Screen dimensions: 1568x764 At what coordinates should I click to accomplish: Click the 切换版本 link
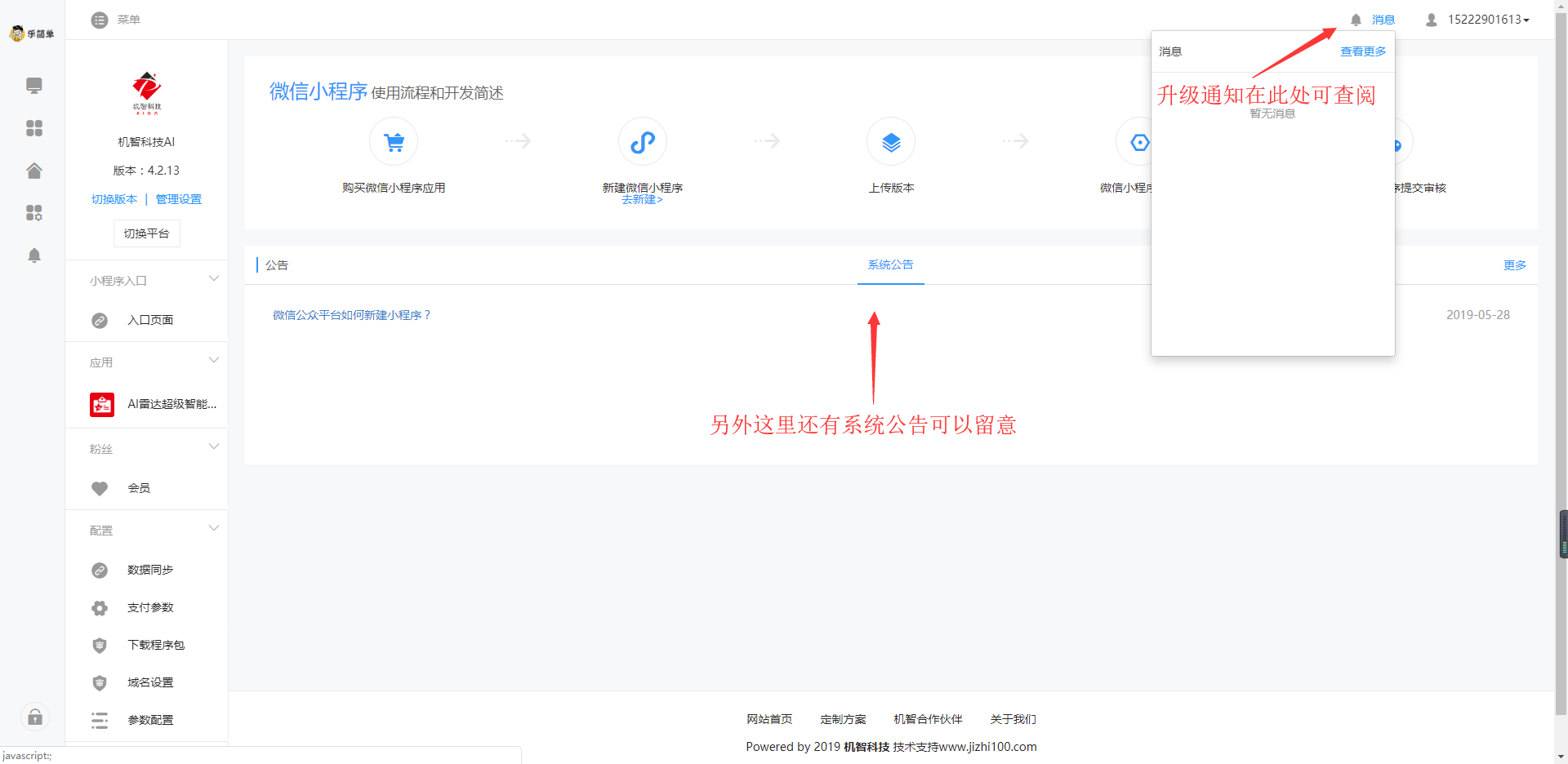pos(114,199)
